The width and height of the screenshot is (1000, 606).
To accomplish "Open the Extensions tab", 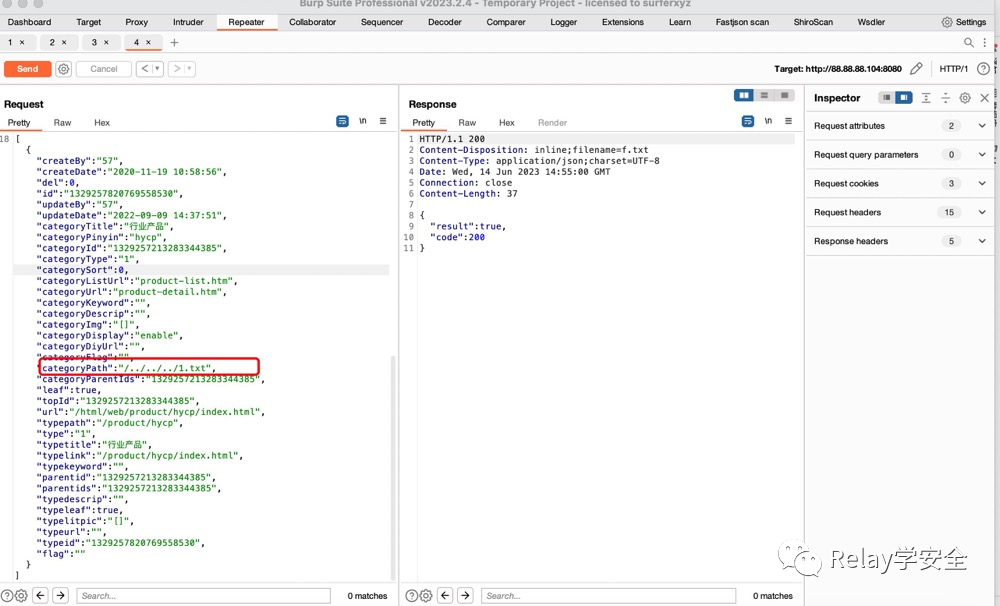I will [622, 22].
